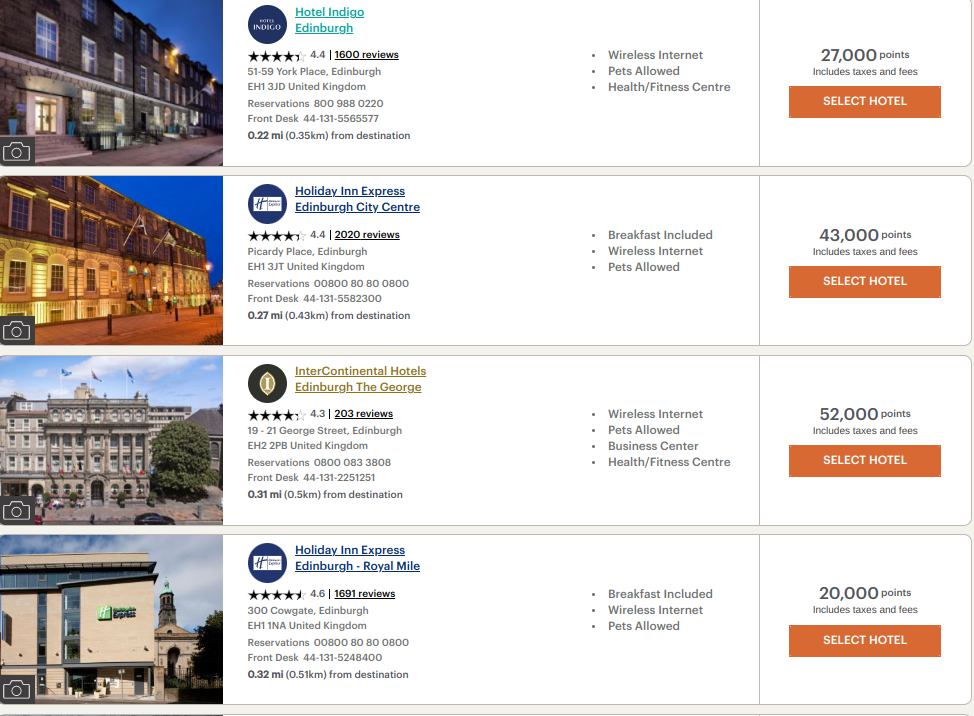The image size is (974, 716).
Task: Select the 43,000 points hotel
Action: point(864,281)
